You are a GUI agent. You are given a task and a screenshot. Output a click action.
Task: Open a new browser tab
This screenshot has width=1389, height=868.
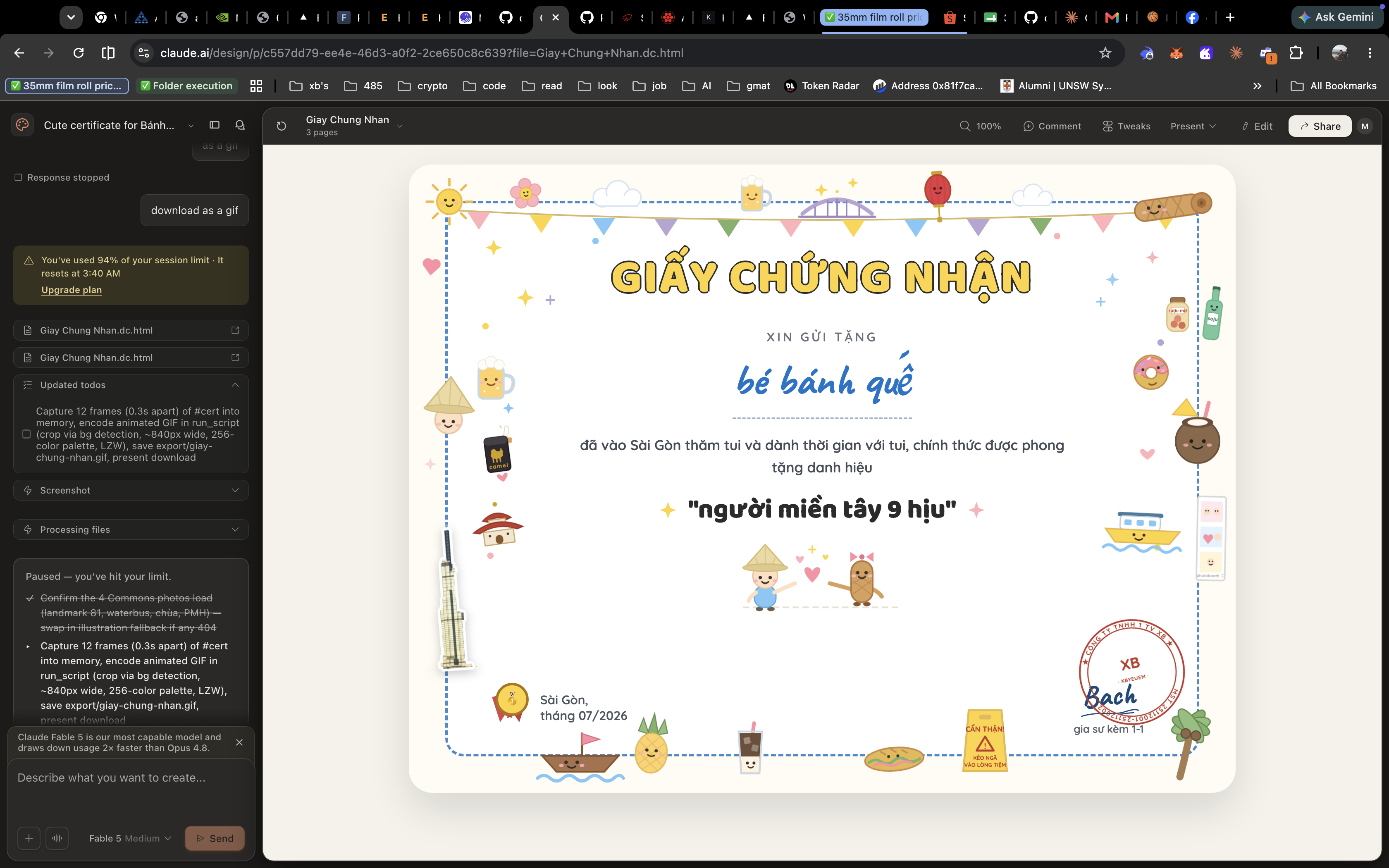(x=1230, y=17)
